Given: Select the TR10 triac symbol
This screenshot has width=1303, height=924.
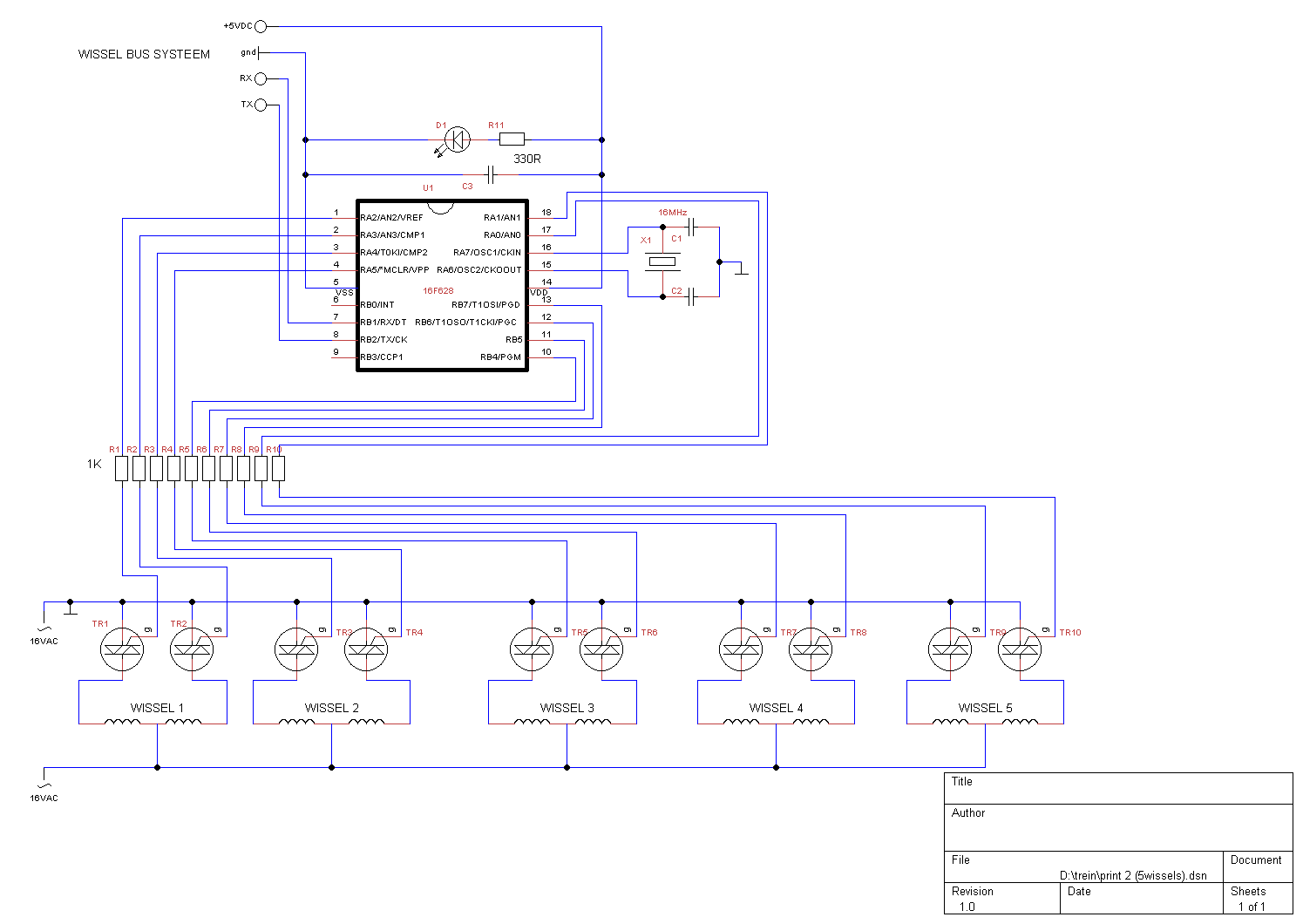Looking at the screenshot, I should coord(1020,649).
